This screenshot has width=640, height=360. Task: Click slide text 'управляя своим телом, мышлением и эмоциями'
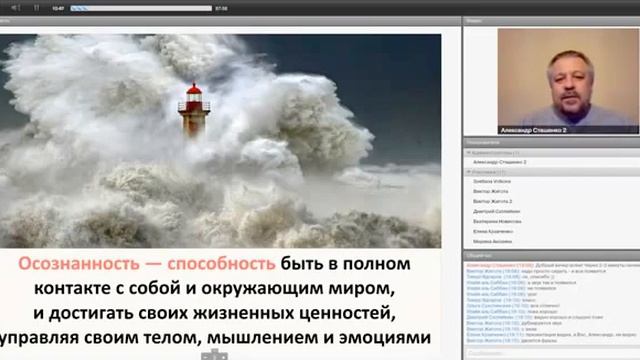pyautogui.click(x=215, y=338)
